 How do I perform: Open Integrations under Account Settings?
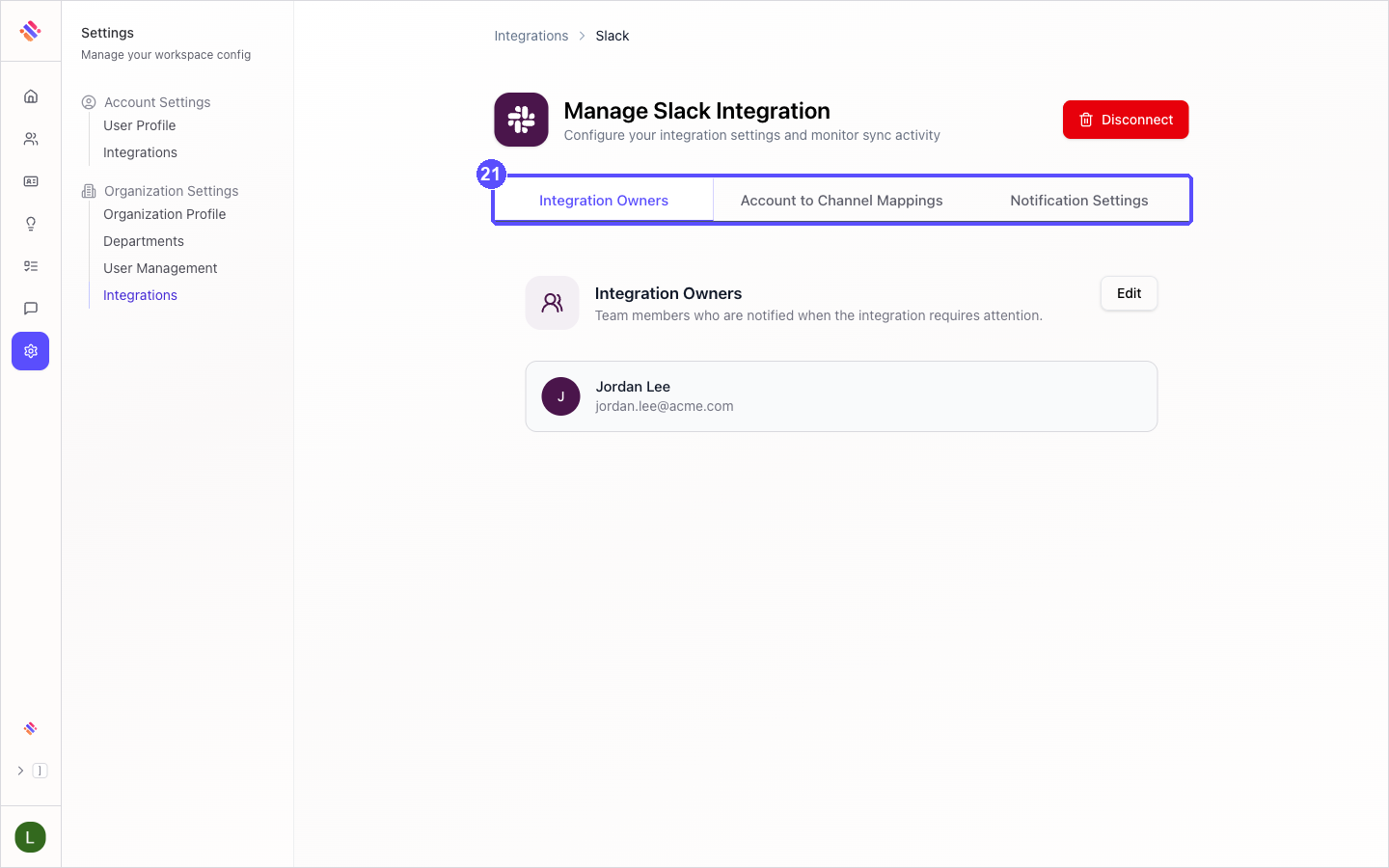point(141,152)
